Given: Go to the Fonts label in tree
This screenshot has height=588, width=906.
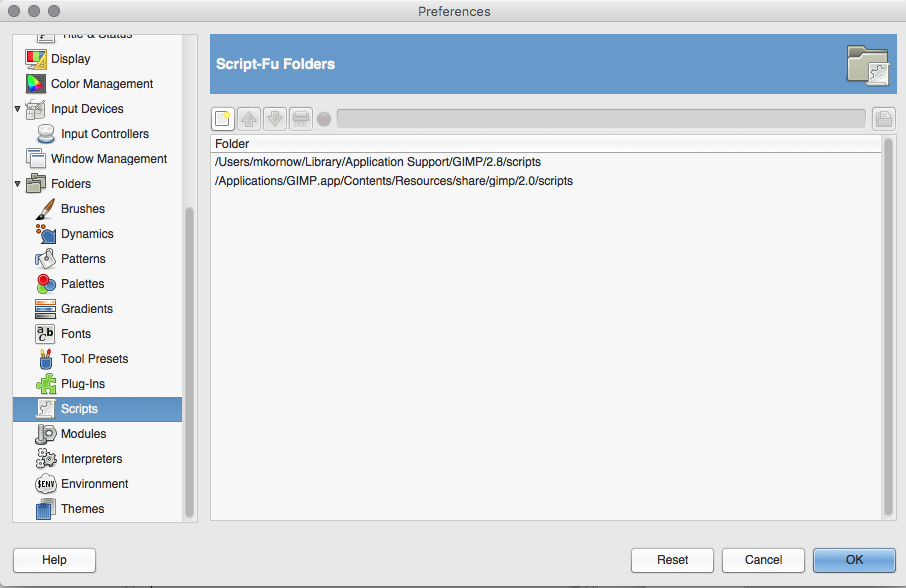Looking at the screenshot, I should tap(76, 334).
